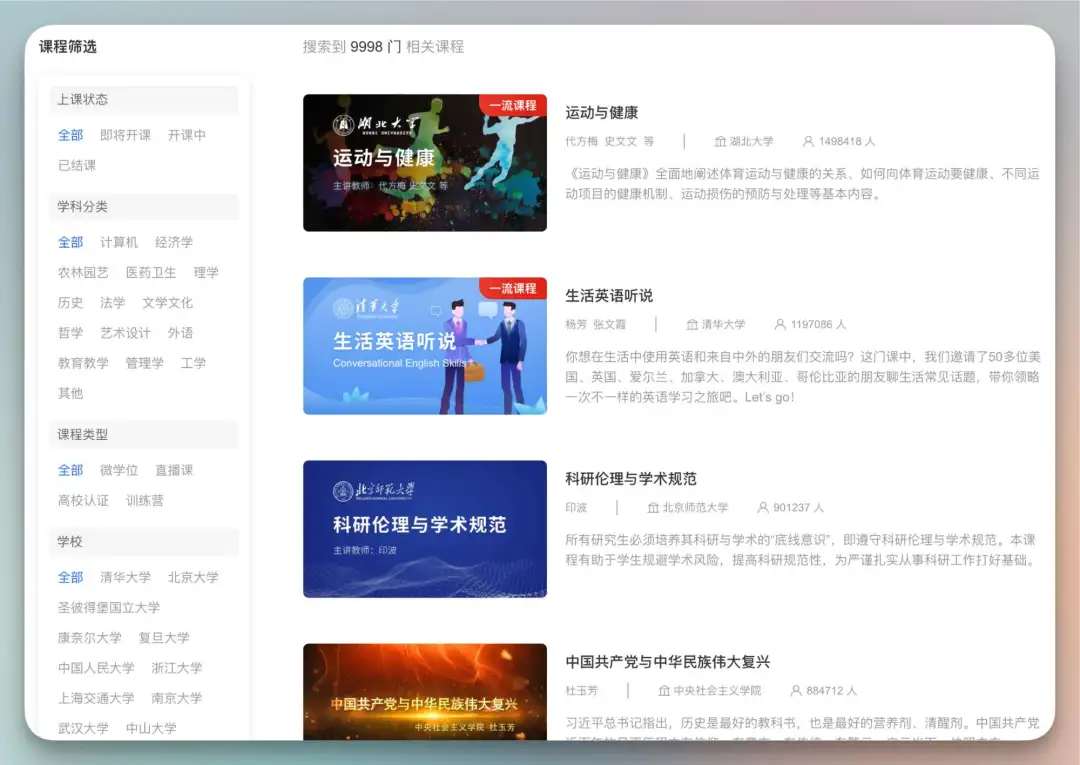This screenshot has height=765, width=1080.
Task: Filter by 直播课 course type
Action: [x=174, y=471]
